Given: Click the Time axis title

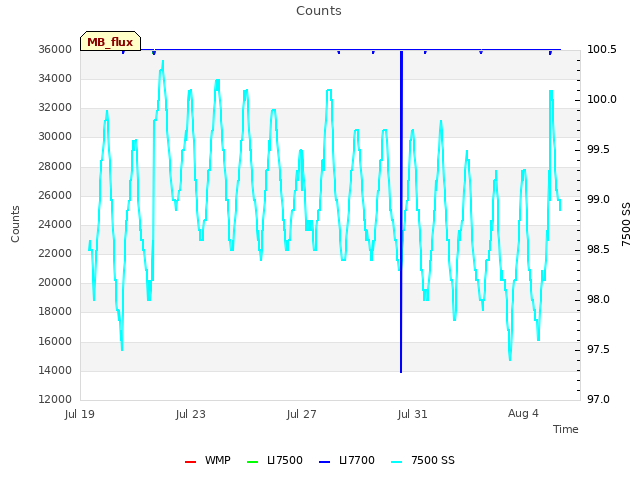Looking at the screenshot, I should tap(566, 429).
